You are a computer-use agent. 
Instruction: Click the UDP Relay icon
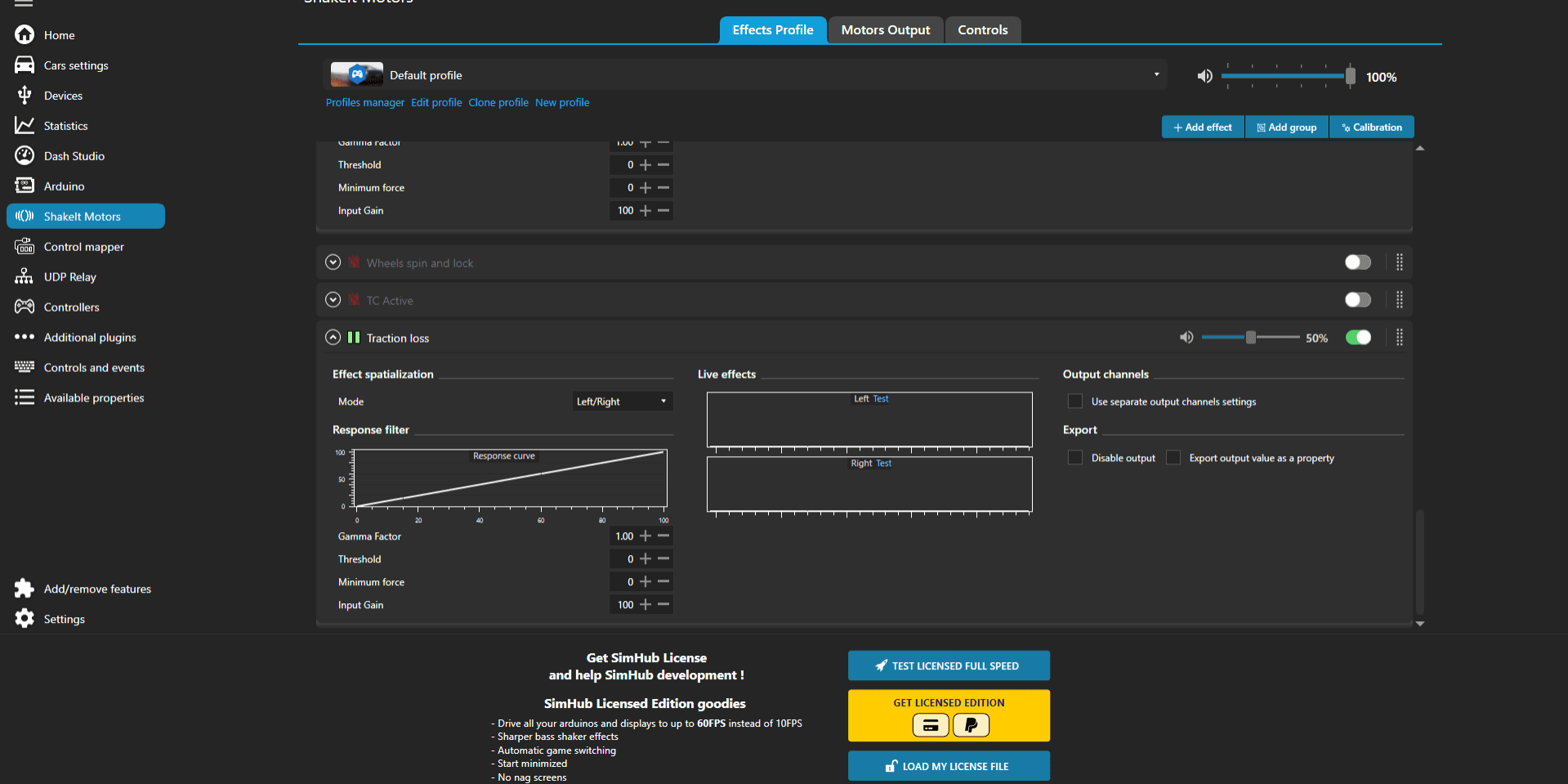coord(25,276)
